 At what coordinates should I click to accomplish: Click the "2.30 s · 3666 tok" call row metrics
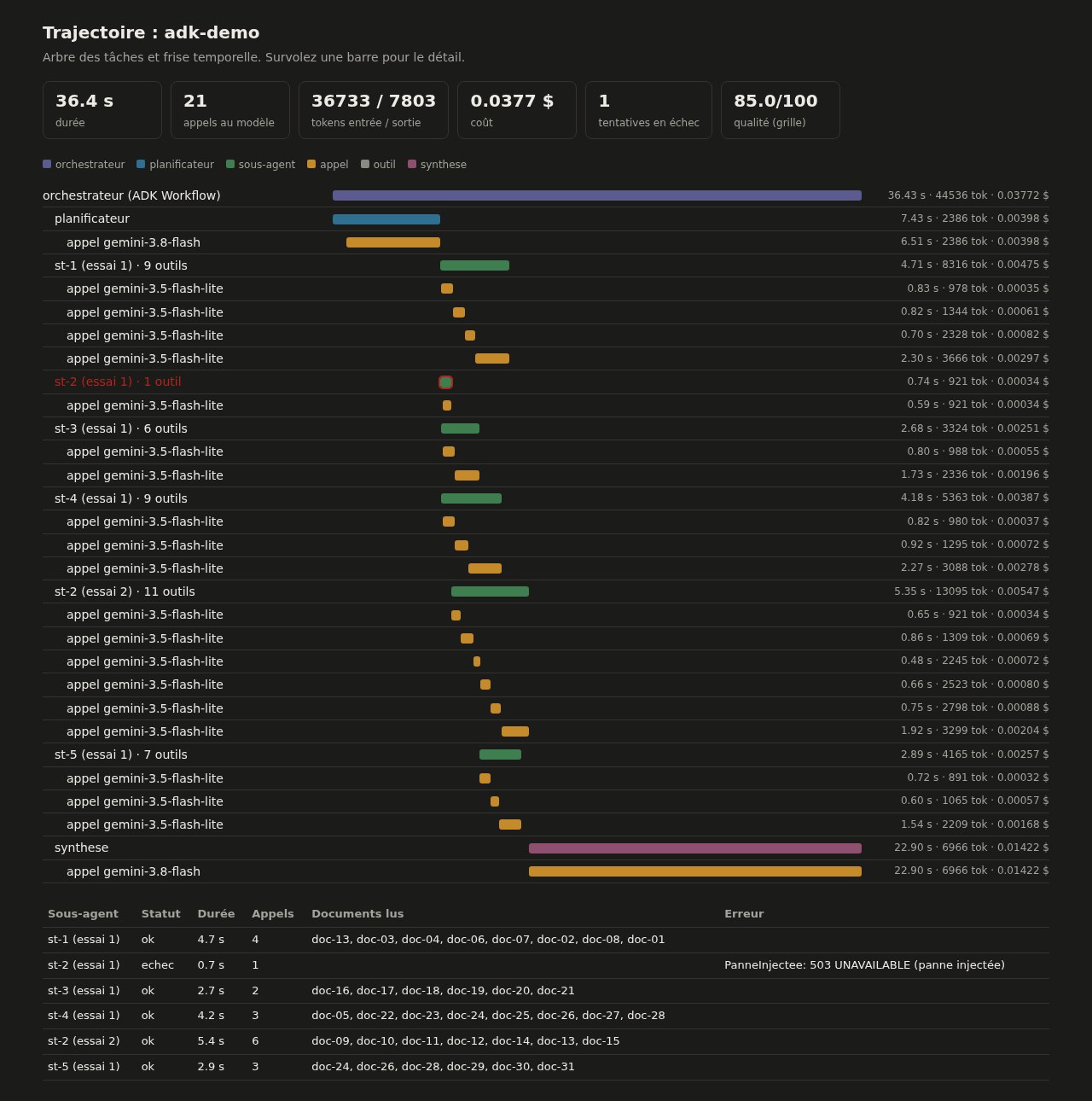pos(975,358)
